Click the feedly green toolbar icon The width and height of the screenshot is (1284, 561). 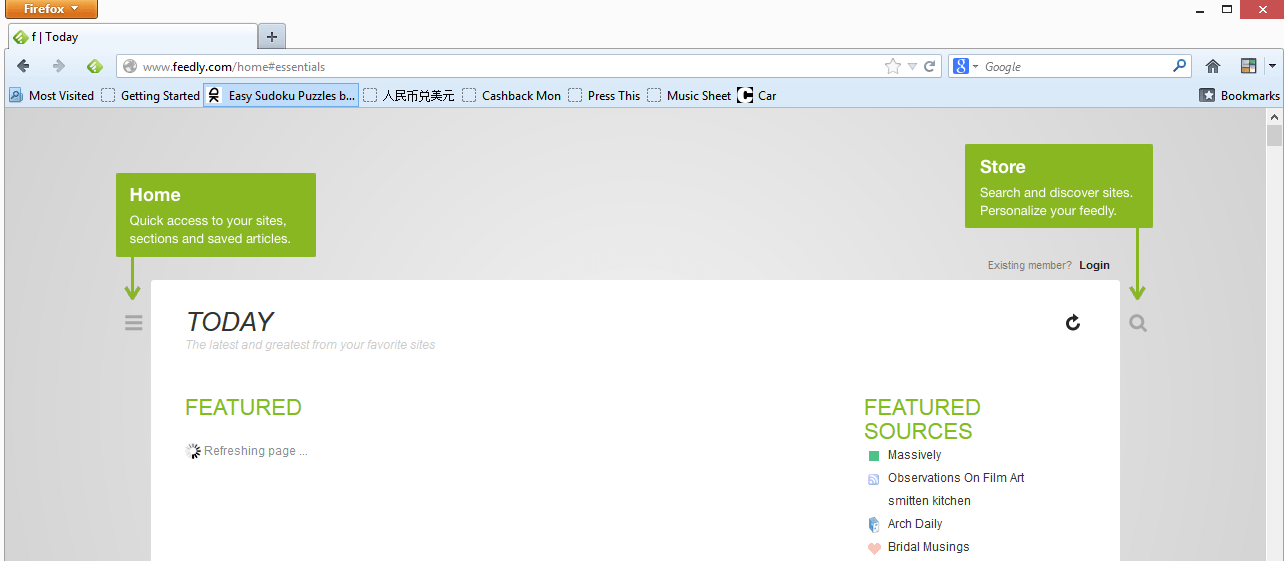(x=95, y=67)
